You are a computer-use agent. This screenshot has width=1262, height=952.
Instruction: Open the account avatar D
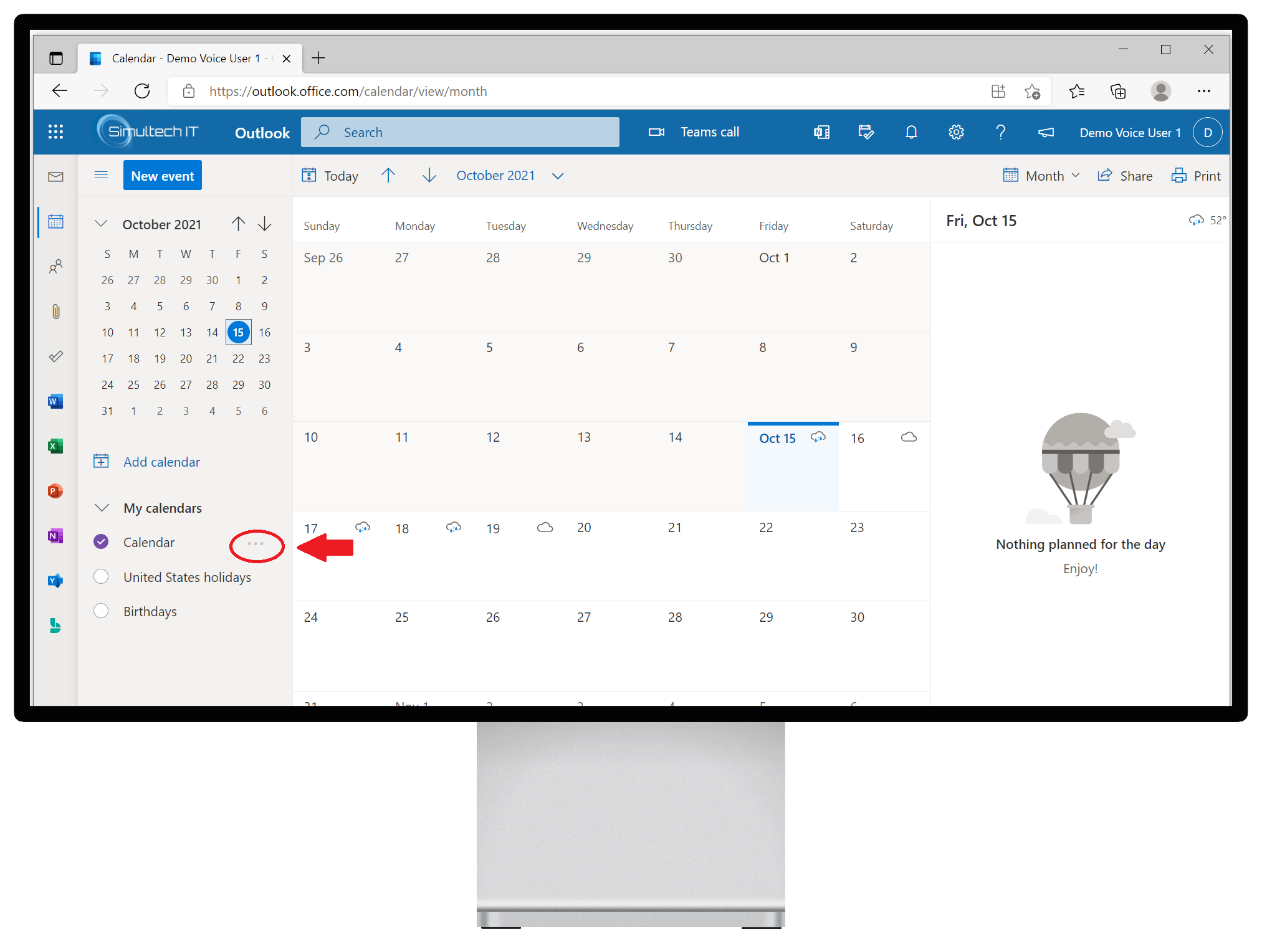point(1207,132)
